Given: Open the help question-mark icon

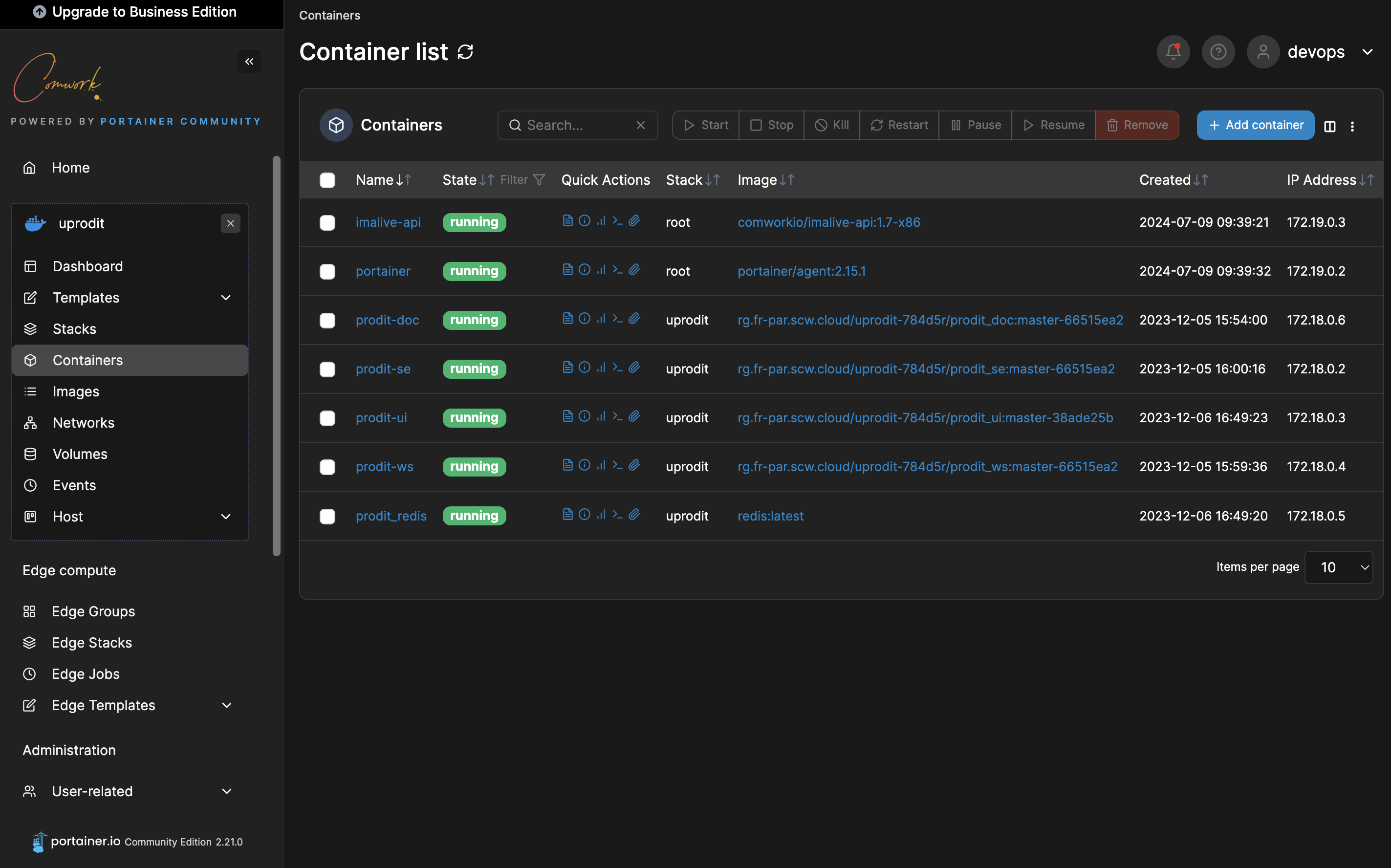Looking at the screenshot, I should tap(1218, 52).
